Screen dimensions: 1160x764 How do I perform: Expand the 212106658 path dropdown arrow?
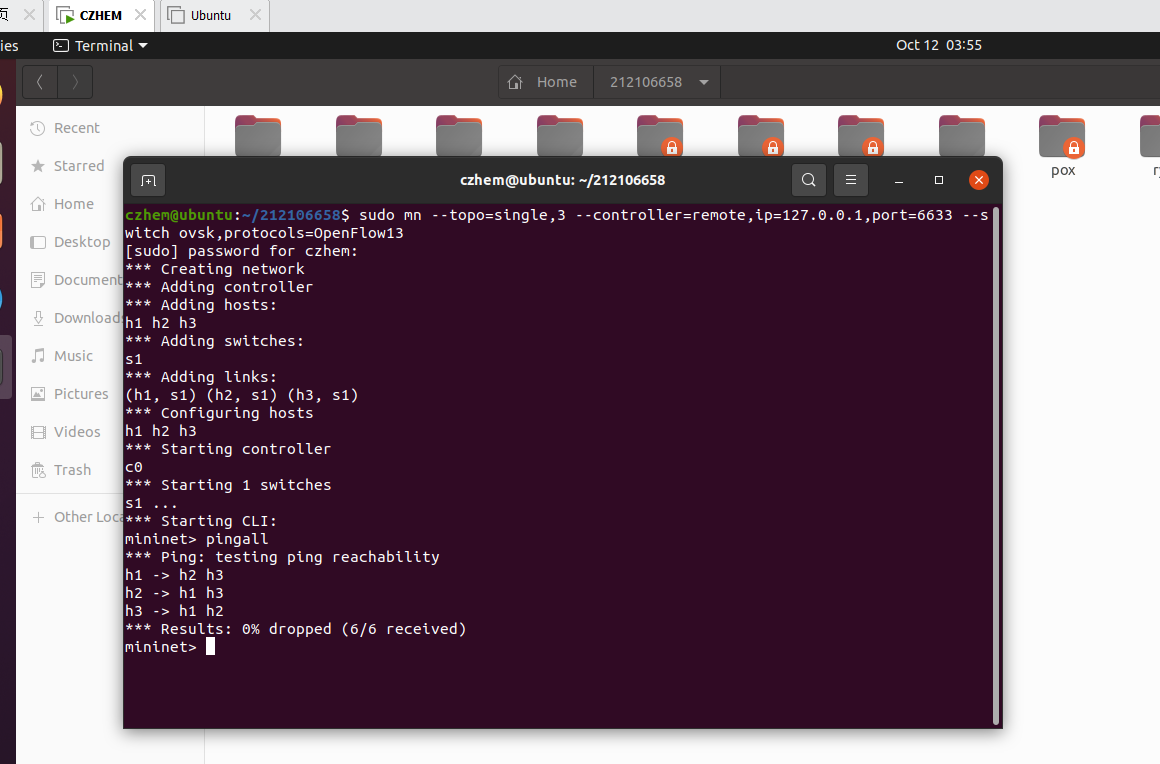704,82
